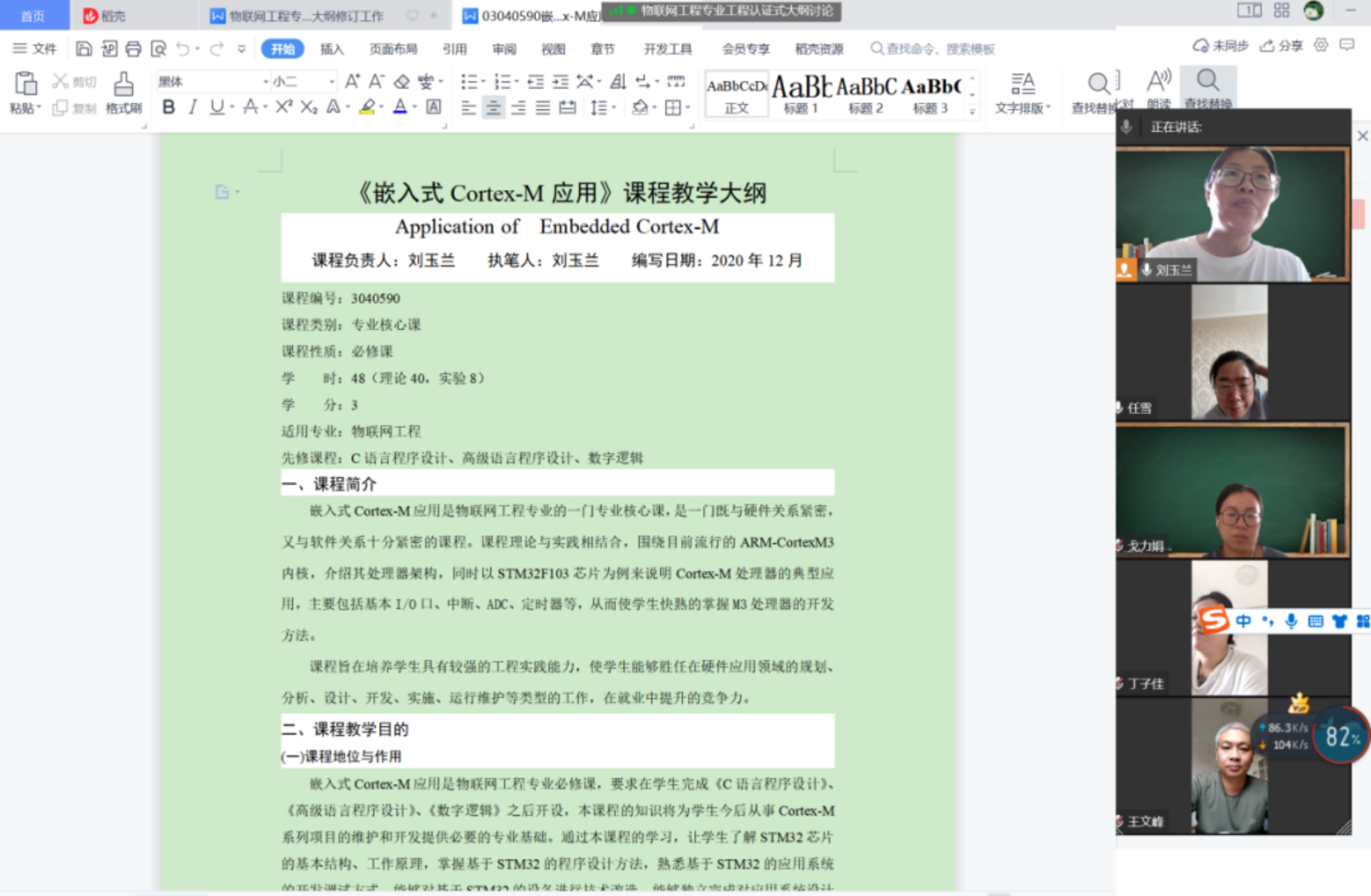1371x896 pixels.
Task: Open the font name dropdown showing 黑体
Action: (x=212, y=81)
